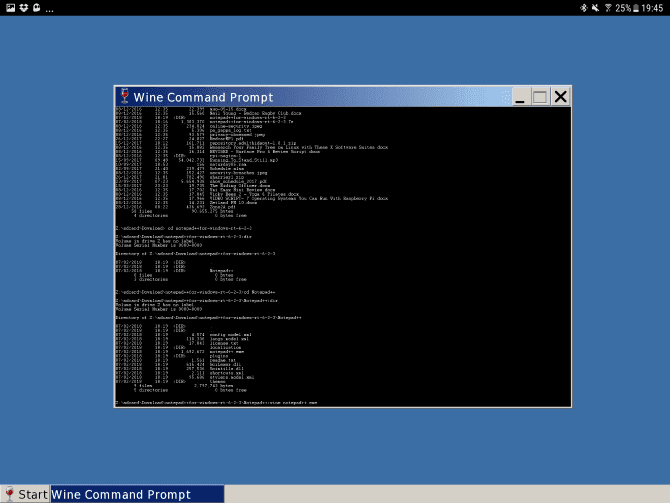
Task: Click the wine glass icon in title bar
Action: coord(124,97)
